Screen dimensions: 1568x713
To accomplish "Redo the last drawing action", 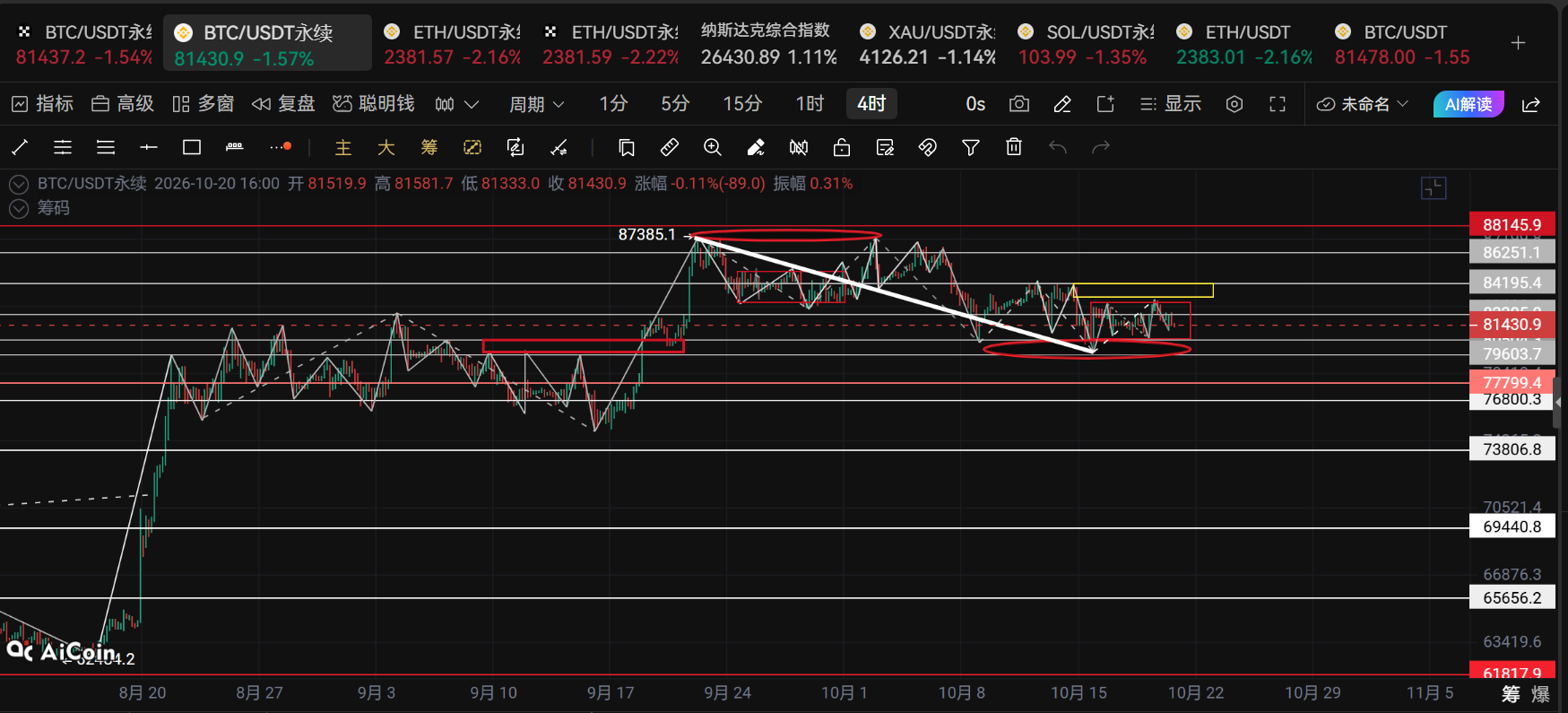I will pyautogui.click(x=1101, y=147).
